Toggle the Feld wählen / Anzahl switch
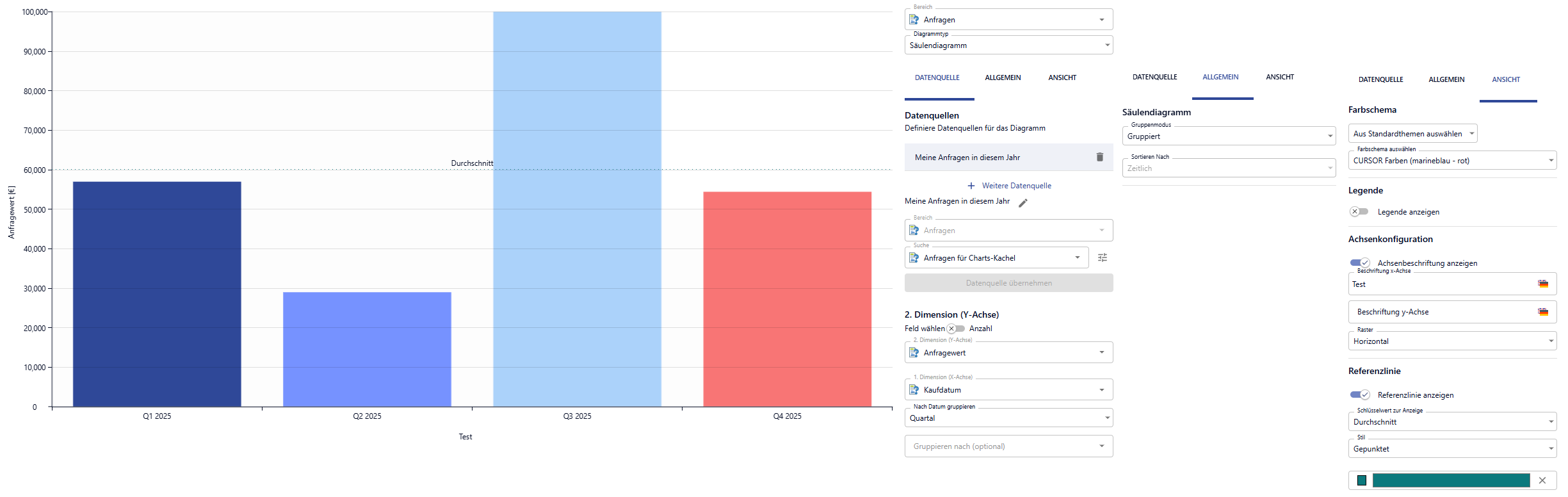This screenshot has width=1568, height=497. 956,329
